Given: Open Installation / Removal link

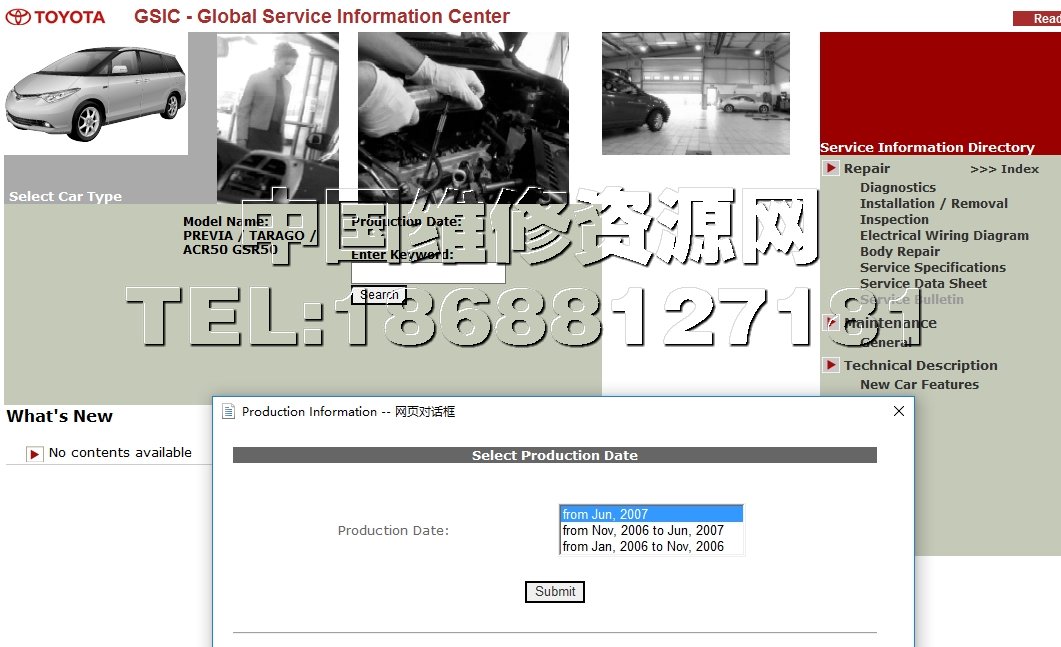Looking at the screenshot, I should click(934, 204).
